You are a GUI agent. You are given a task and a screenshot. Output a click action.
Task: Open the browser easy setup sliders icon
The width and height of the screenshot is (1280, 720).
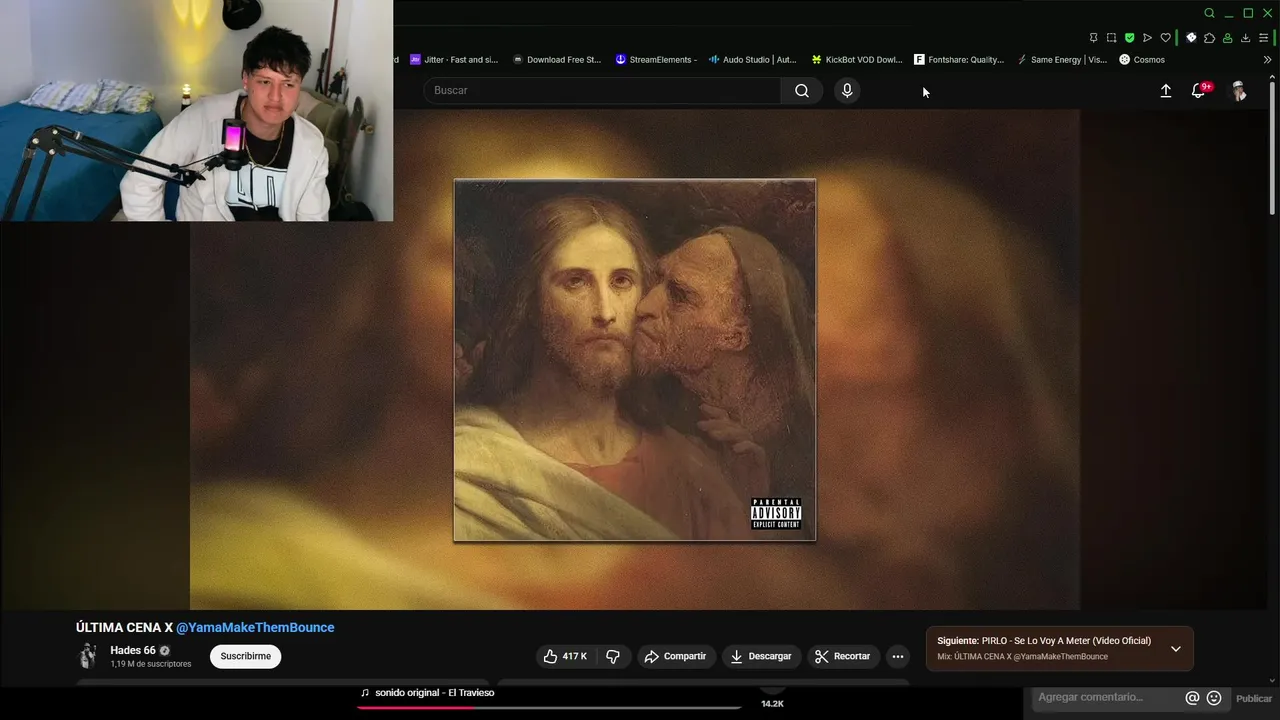pyautogui.click(x=1263, y=38)
